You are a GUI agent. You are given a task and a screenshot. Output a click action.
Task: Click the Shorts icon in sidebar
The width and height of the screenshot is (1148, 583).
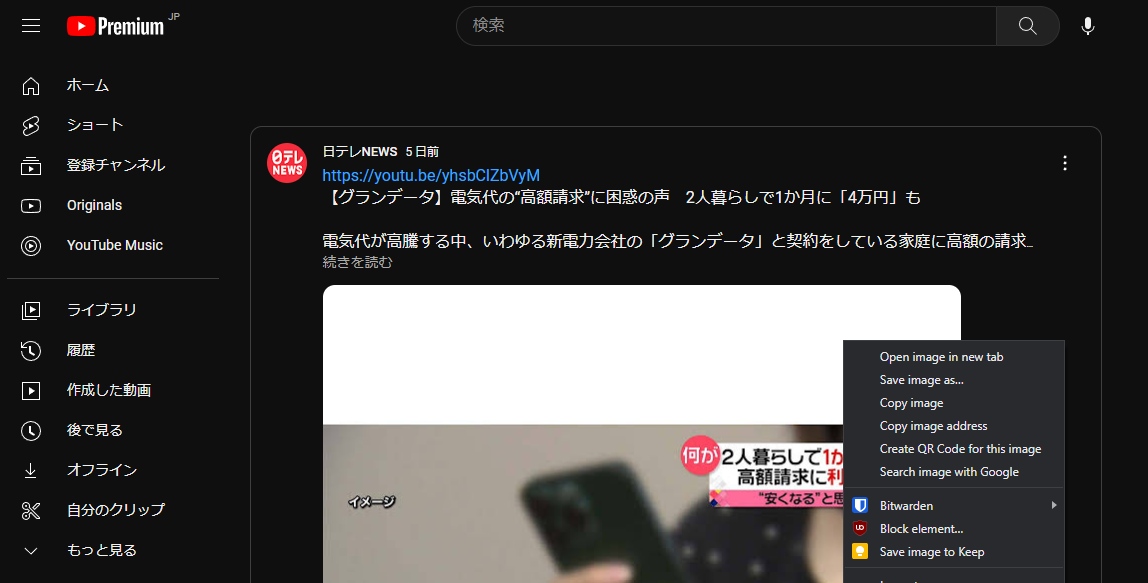(x=31, y=126)
